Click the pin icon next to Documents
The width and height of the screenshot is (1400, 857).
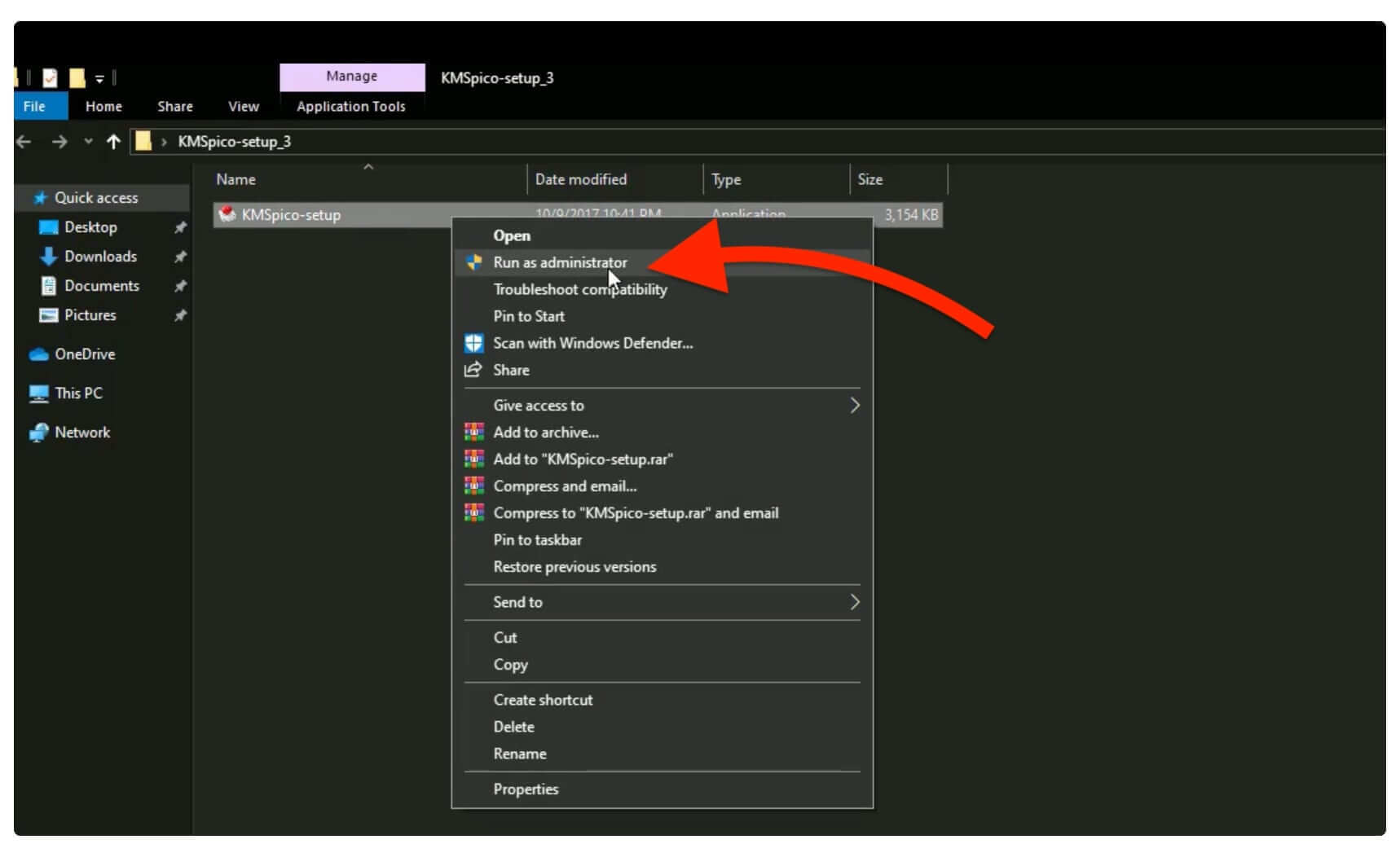[x=180, y=286]
